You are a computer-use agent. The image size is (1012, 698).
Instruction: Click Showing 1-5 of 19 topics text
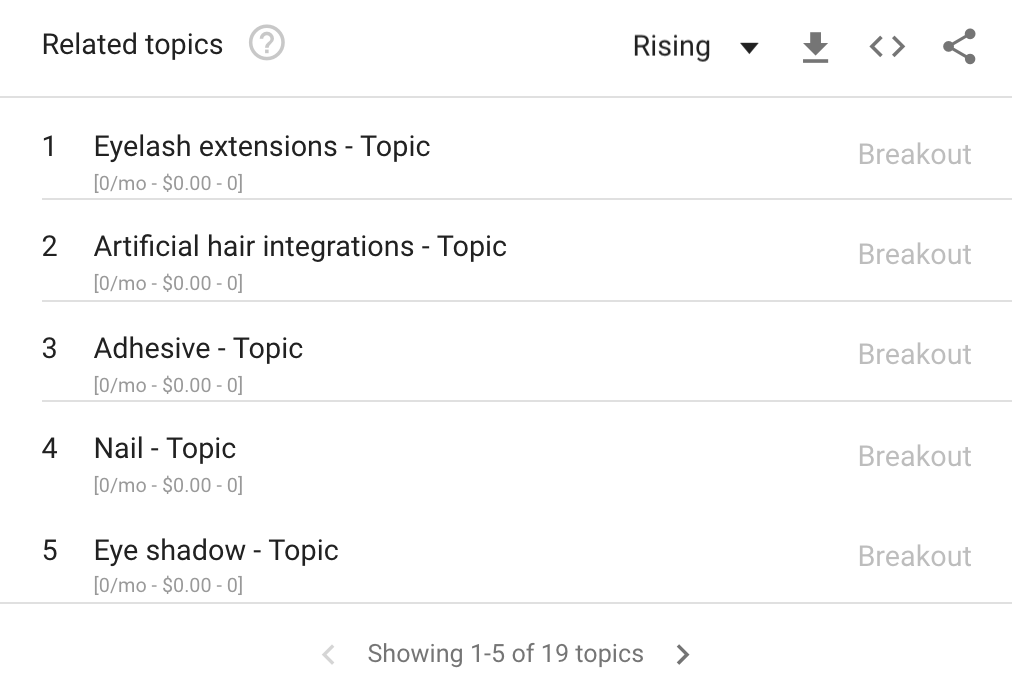pyautogui.click(x=505, y=654)
